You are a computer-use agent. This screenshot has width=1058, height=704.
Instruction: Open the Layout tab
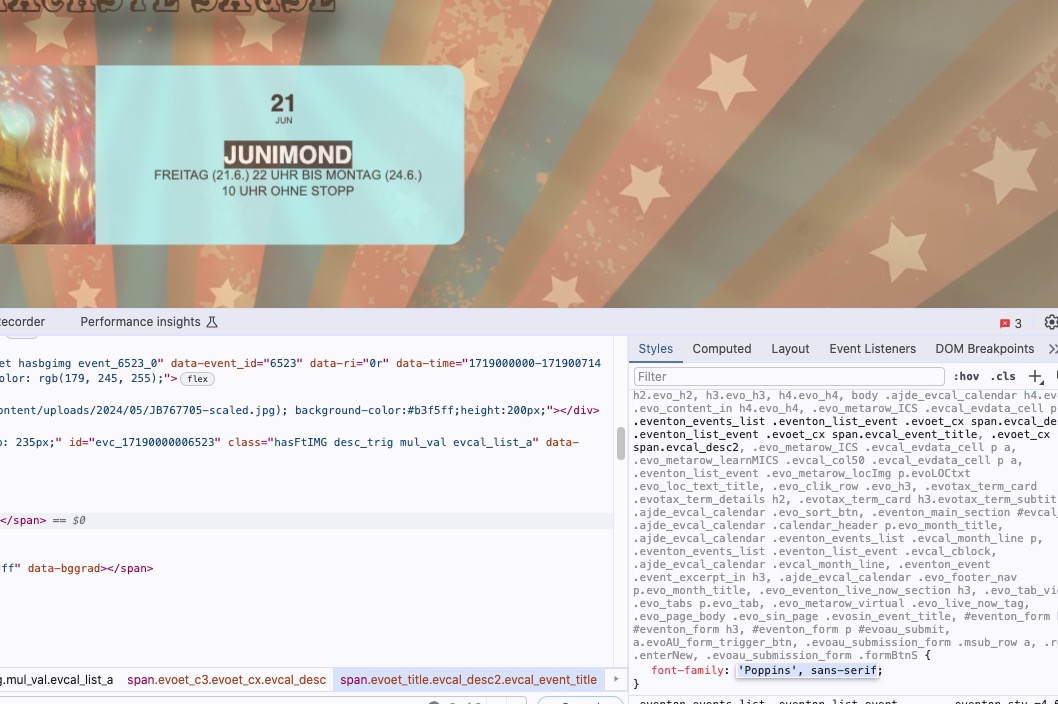click(x=790, y=349)
